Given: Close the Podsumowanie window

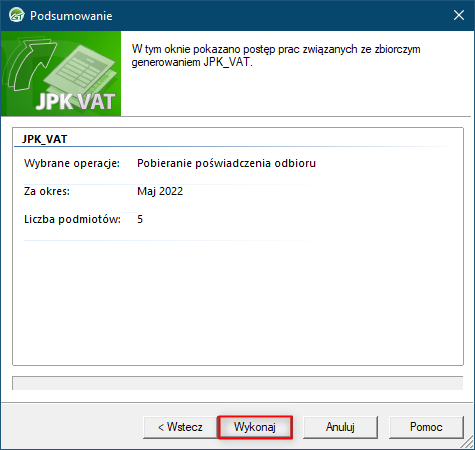Looking at the screenshot, I should pyautogui.click(x=459, y=15).
